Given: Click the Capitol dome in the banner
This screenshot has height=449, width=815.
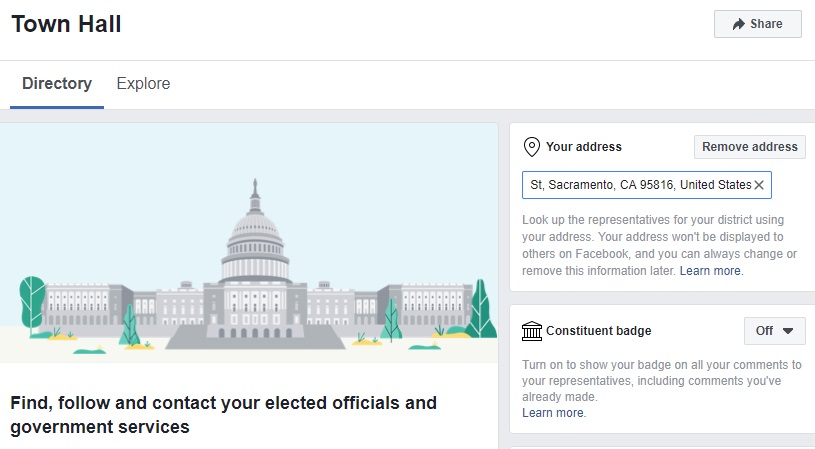Looking at the screenshot, I should [255, 234].
